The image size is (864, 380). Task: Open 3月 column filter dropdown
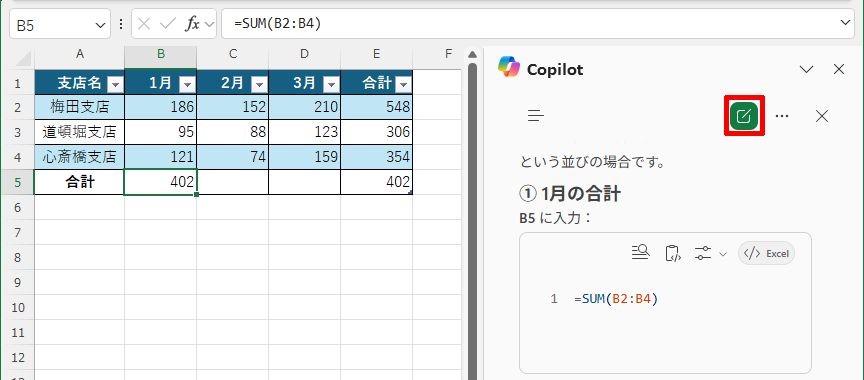click(x=331, y=84)
